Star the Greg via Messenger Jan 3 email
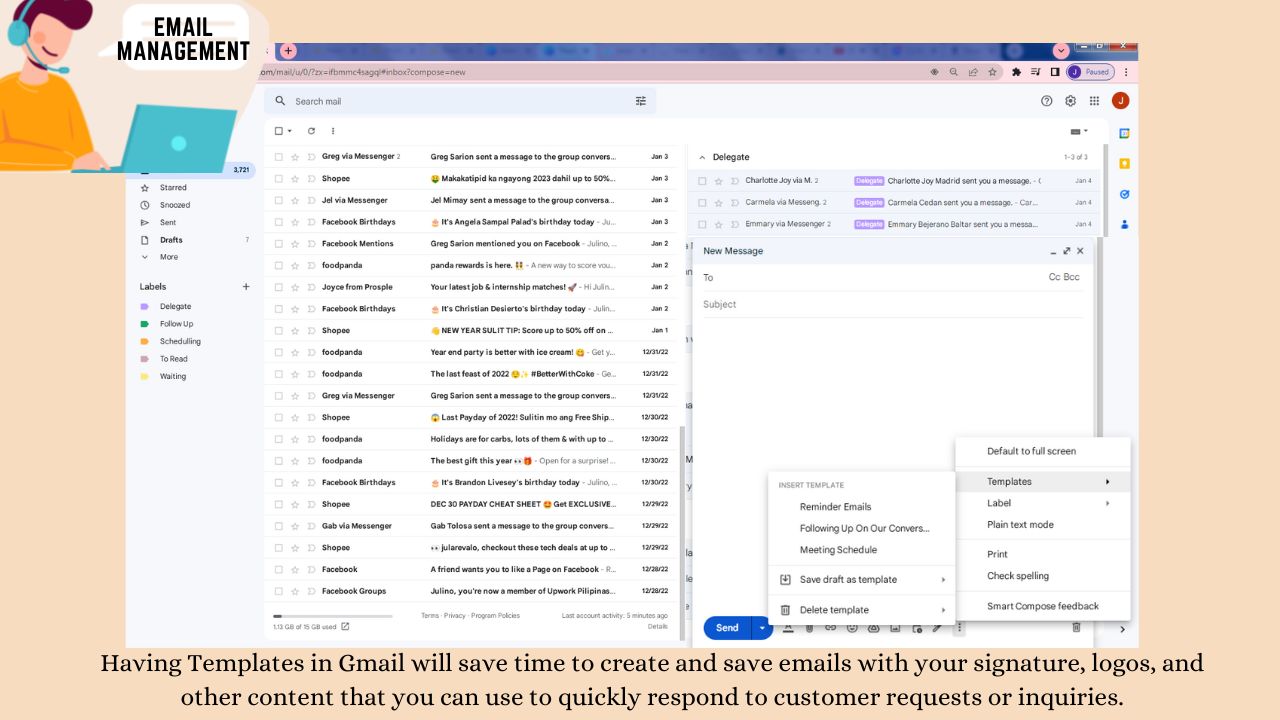This screenshot has height=720, width=1280. pos(295,157)
